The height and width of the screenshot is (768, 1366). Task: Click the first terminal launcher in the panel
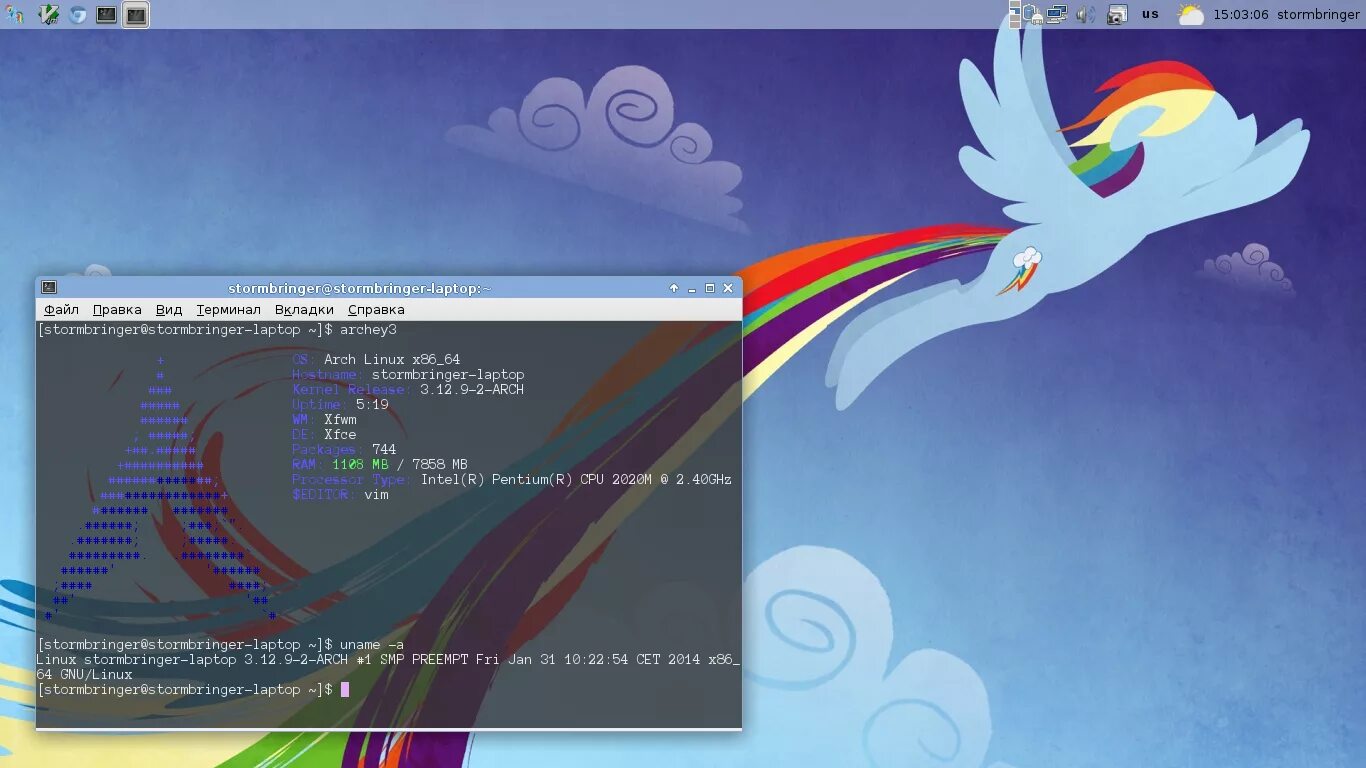coord(106,14)
